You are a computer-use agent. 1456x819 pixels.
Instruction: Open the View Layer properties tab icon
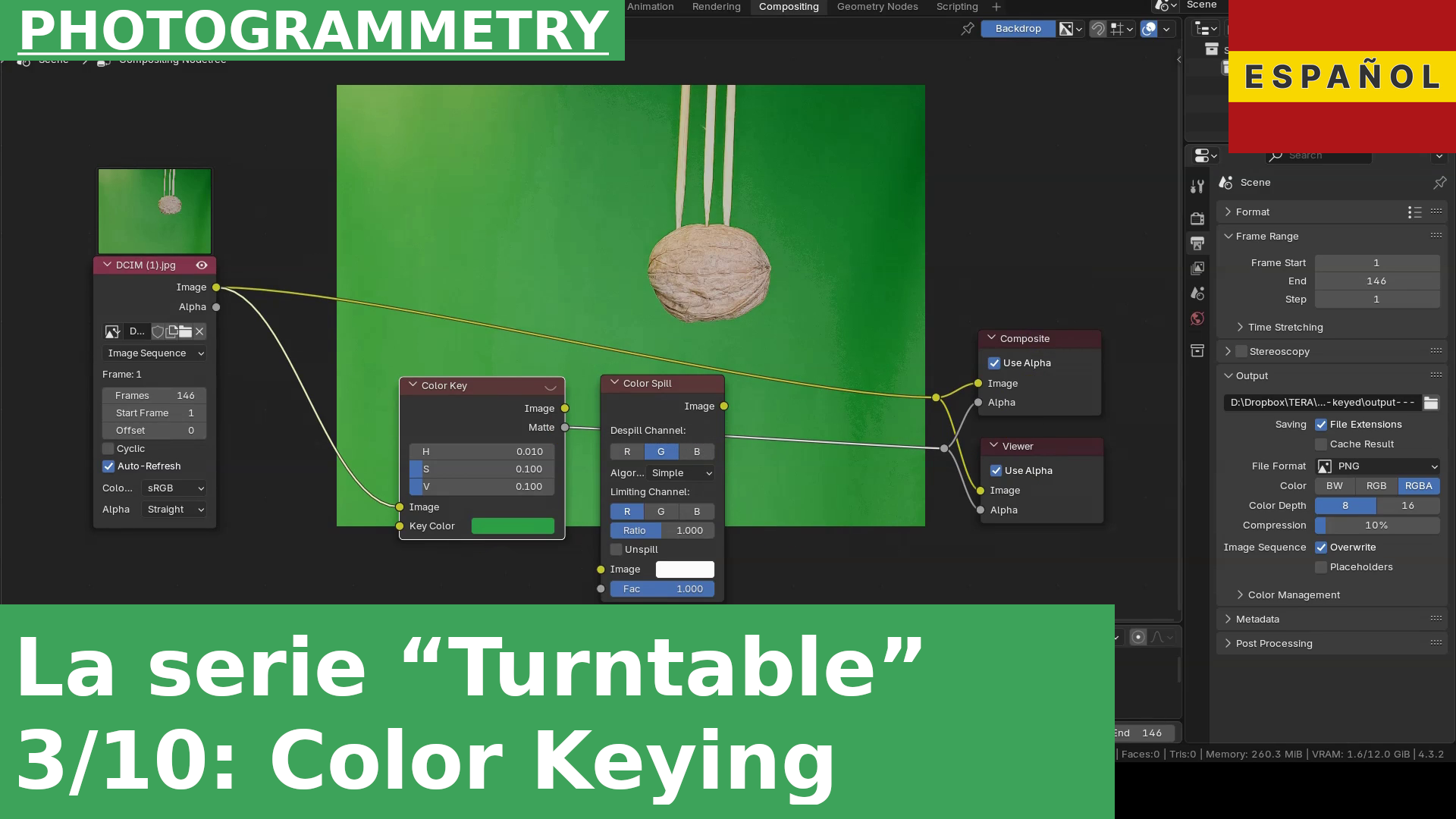click(1197, 268)
